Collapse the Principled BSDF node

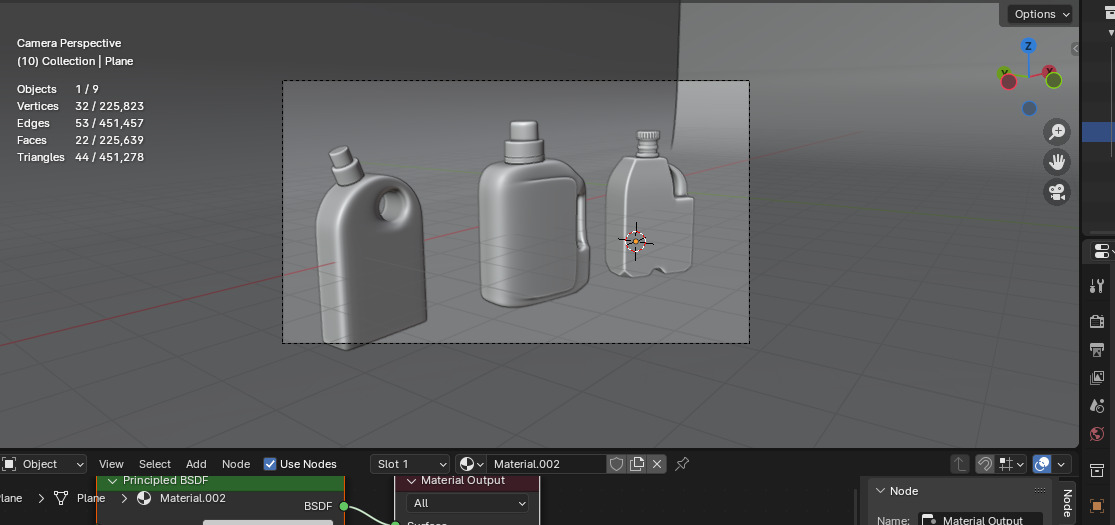tap(112, 482)
